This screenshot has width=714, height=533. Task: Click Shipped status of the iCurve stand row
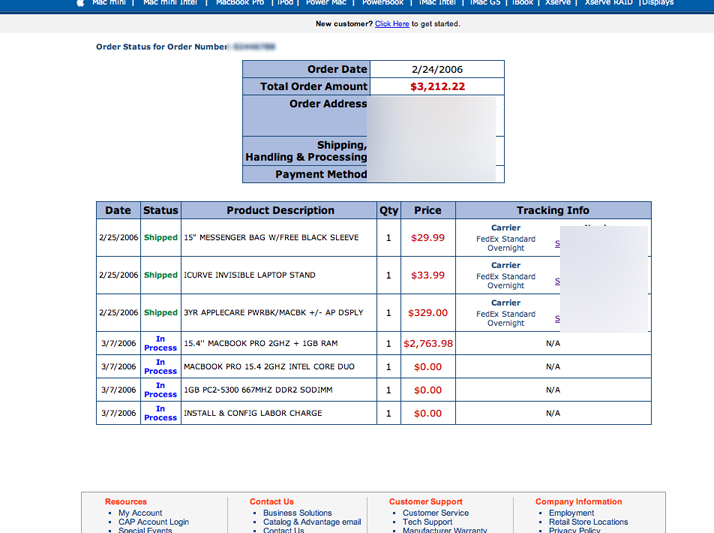point(161,275)
